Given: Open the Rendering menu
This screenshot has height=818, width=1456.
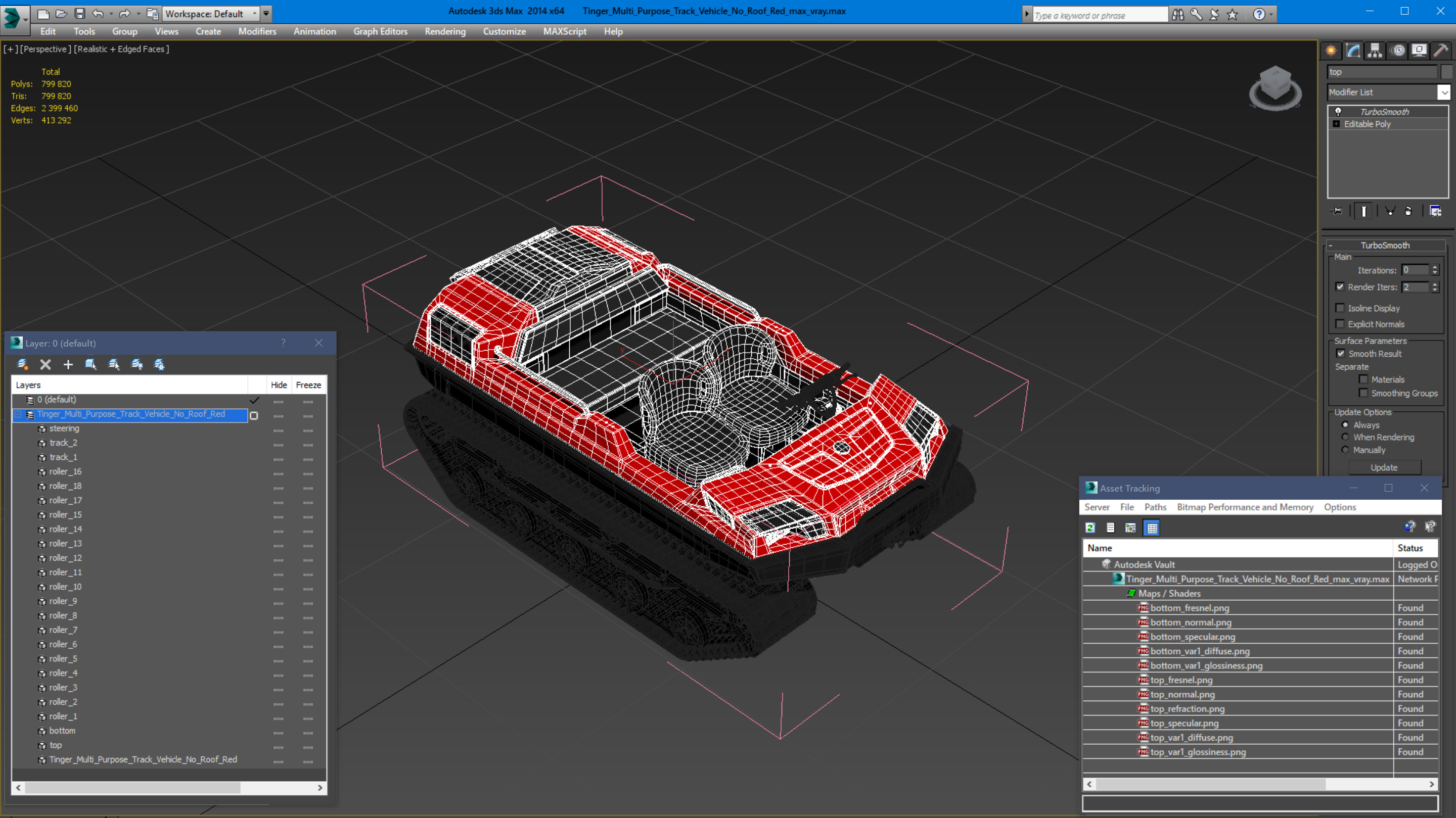Looking at the screenshot, I should point(445,32).
